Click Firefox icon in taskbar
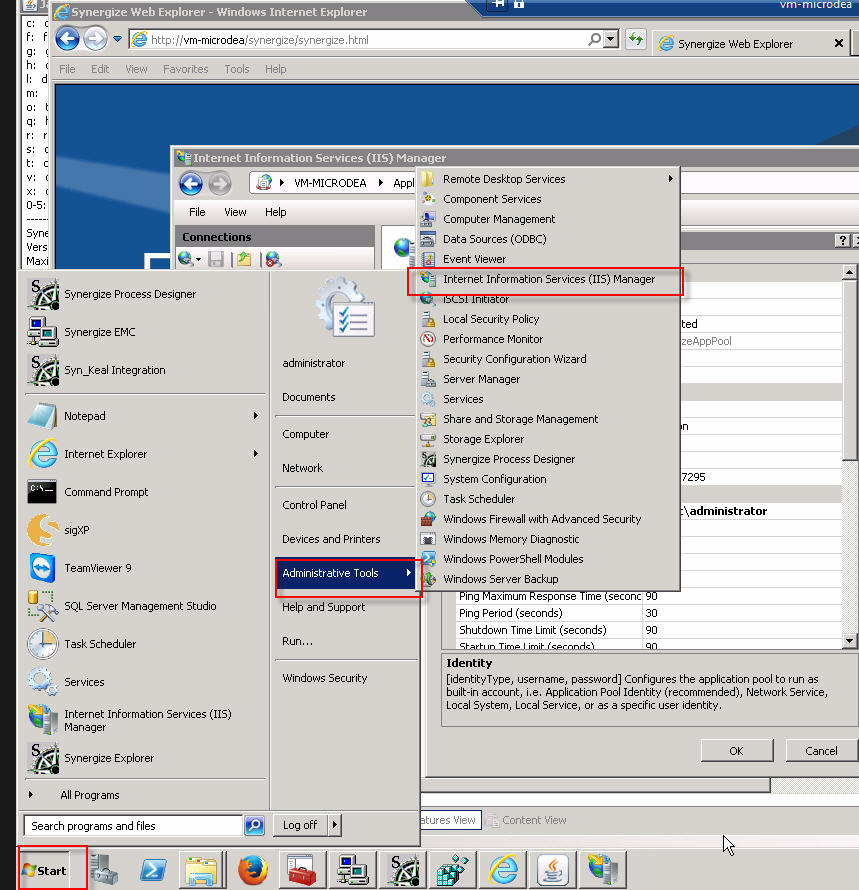The height and width of the screenshot is (890, 859). (253, 870)
